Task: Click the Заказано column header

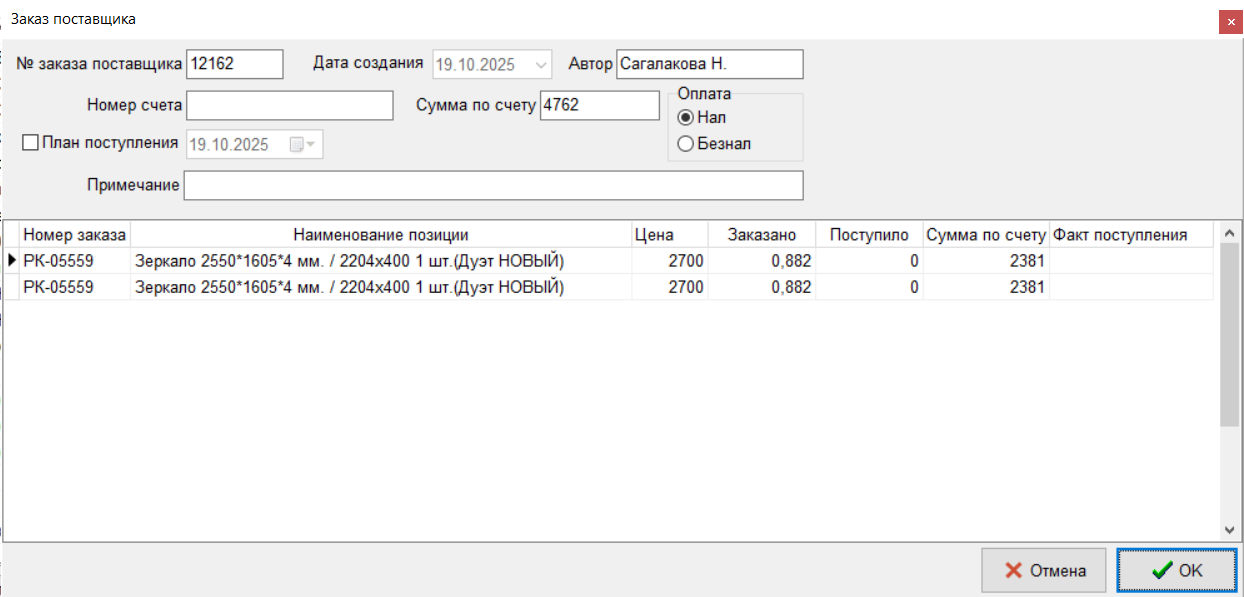Action: tap(762, 235)
